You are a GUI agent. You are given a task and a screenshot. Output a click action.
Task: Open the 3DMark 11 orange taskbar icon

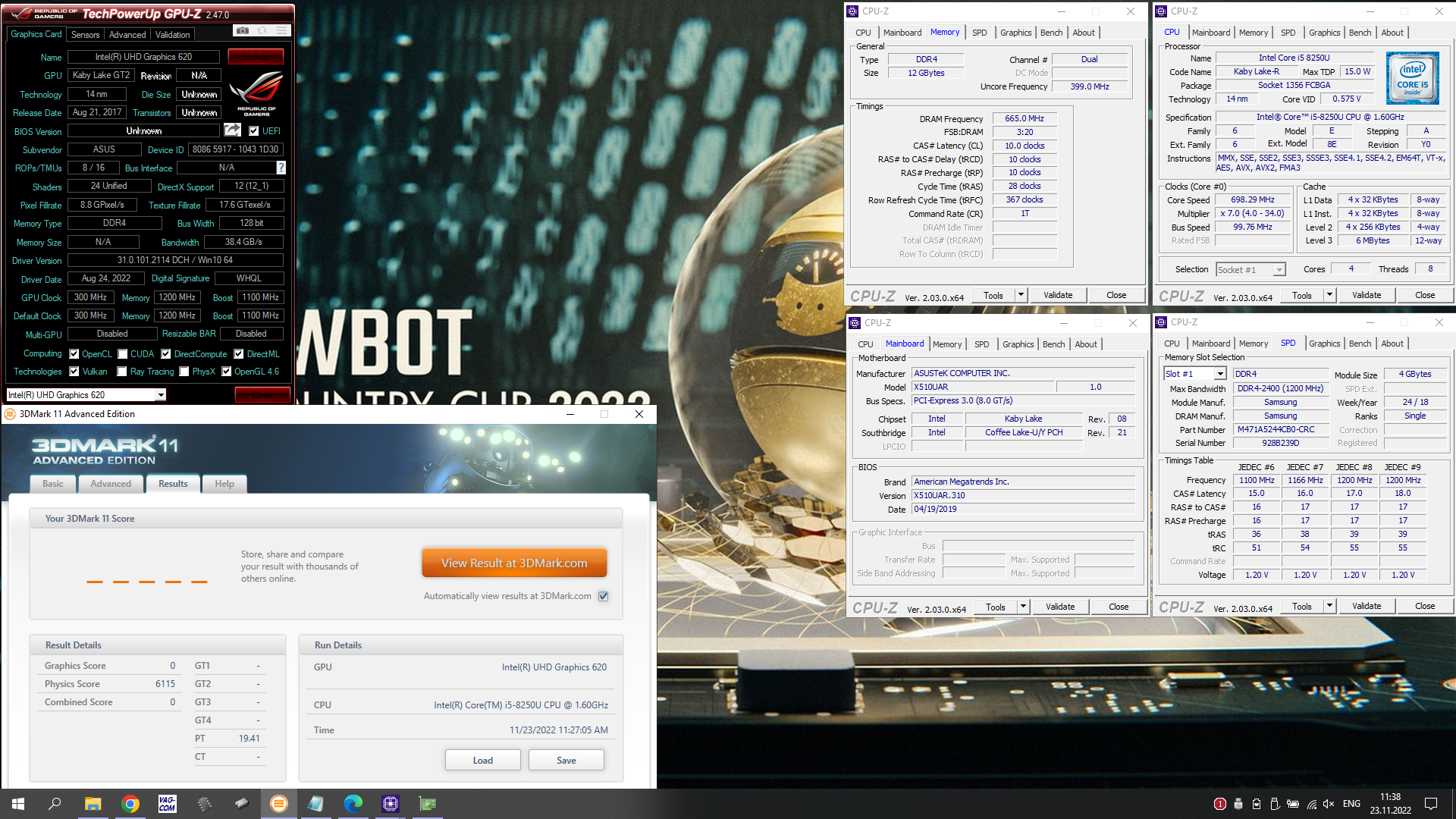(279, 804)
